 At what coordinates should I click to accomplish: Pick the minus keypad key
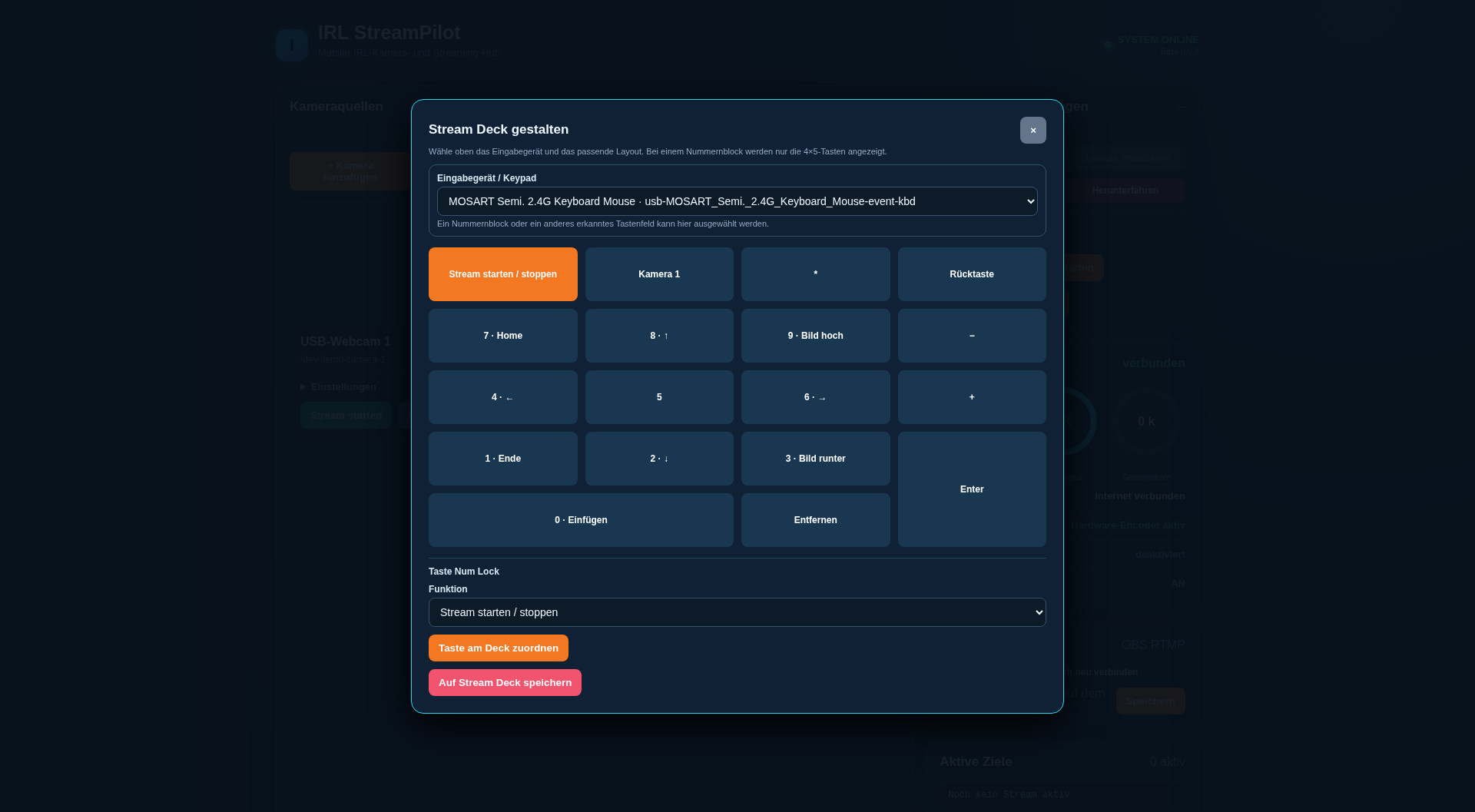coord(972,336)
